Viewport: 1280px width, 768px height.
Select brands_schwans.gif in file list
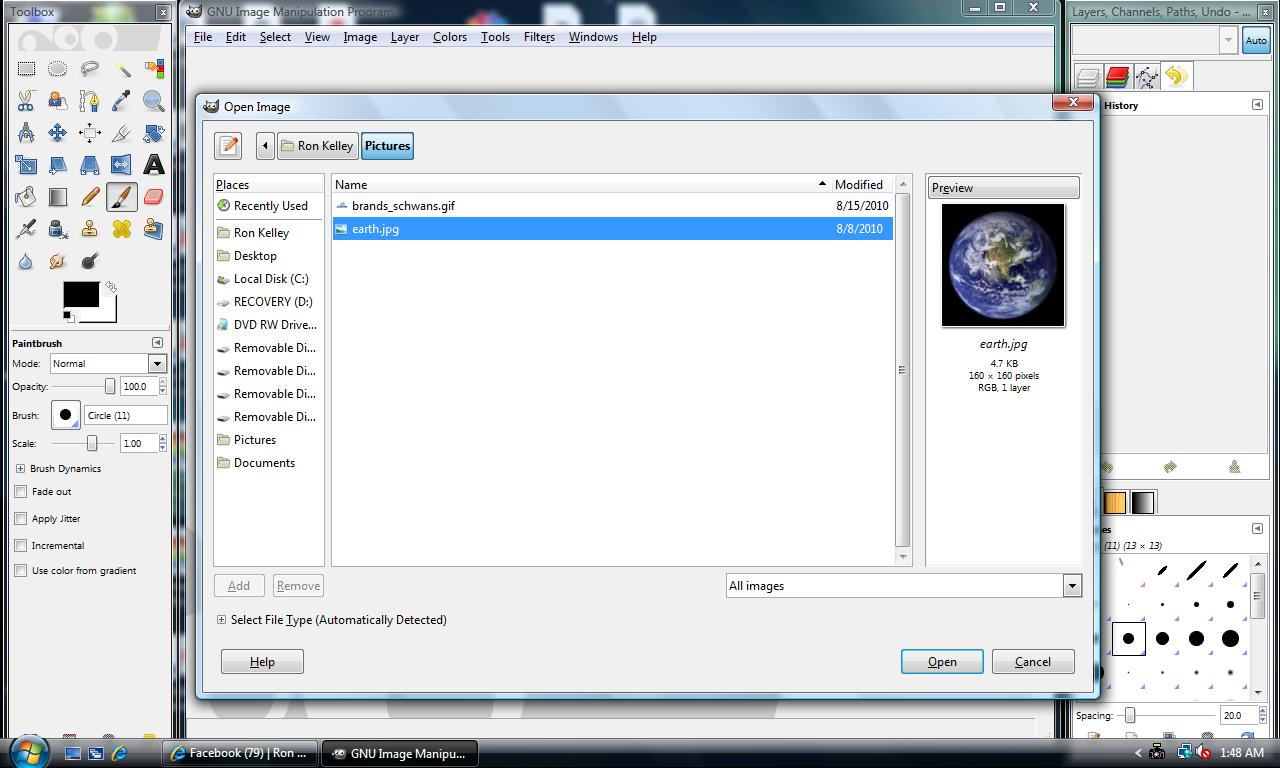pos(403,206)
